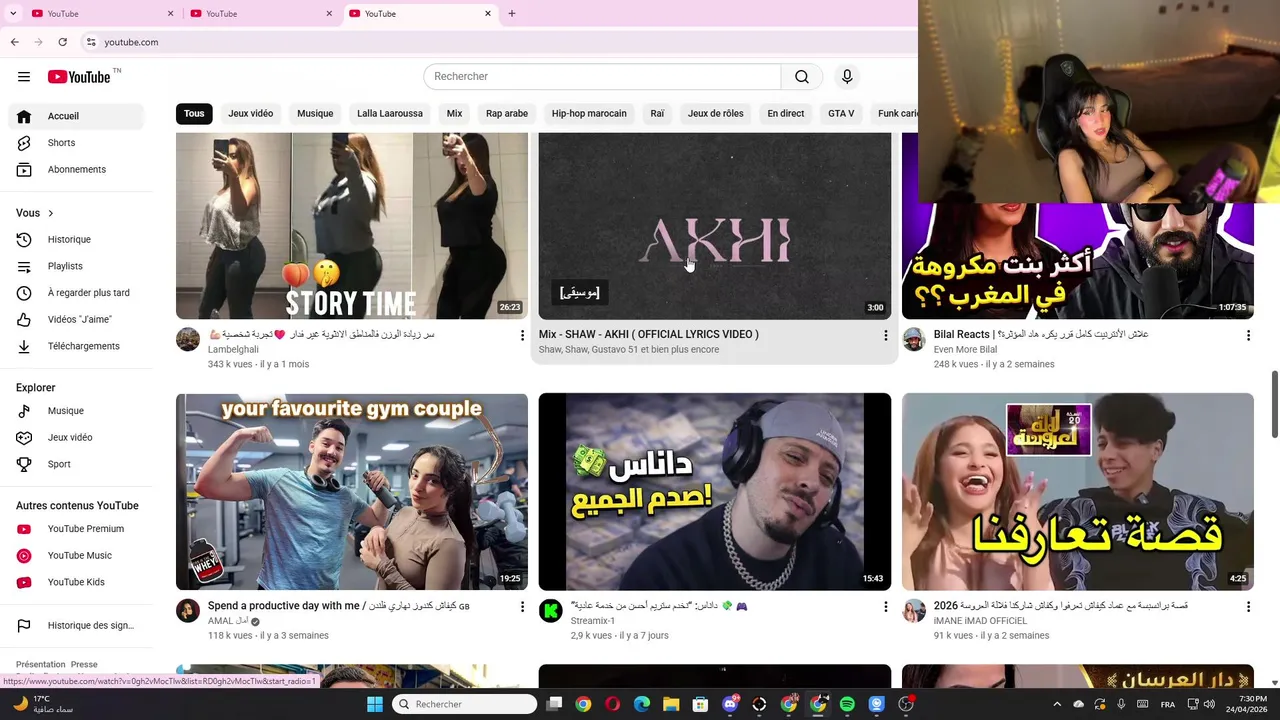Start voice search with microphone icon
The image size is (1280, 720).
(x=847, y=77)
